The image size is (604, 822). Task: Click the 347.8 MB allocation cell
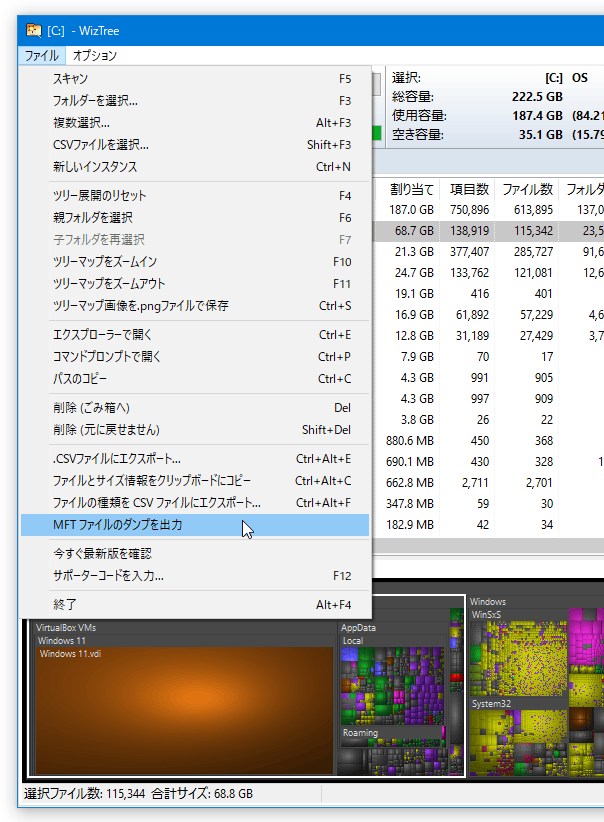click(410, 503)
